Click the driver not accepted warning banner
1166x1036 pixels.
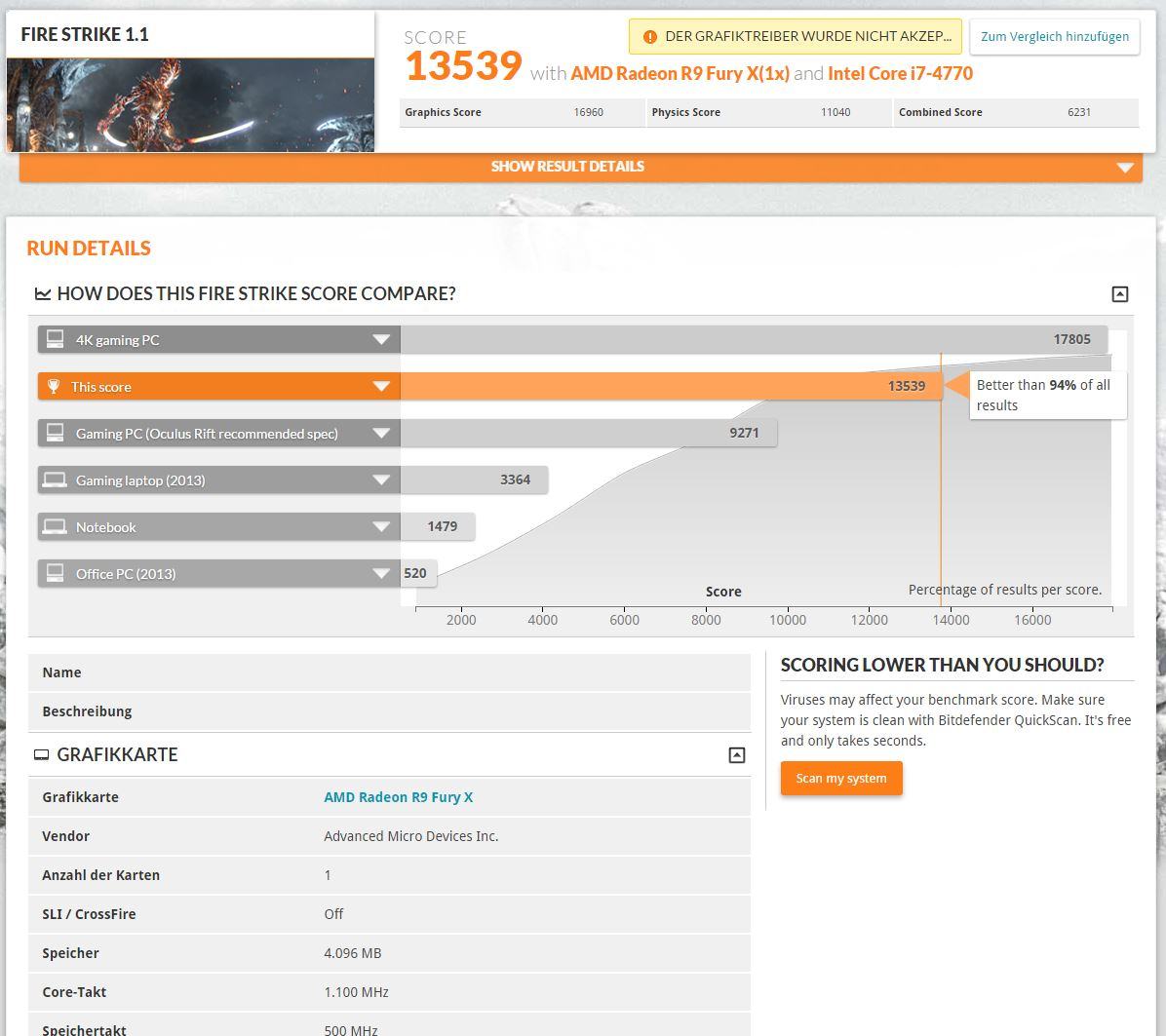click(x=795, y=36)
